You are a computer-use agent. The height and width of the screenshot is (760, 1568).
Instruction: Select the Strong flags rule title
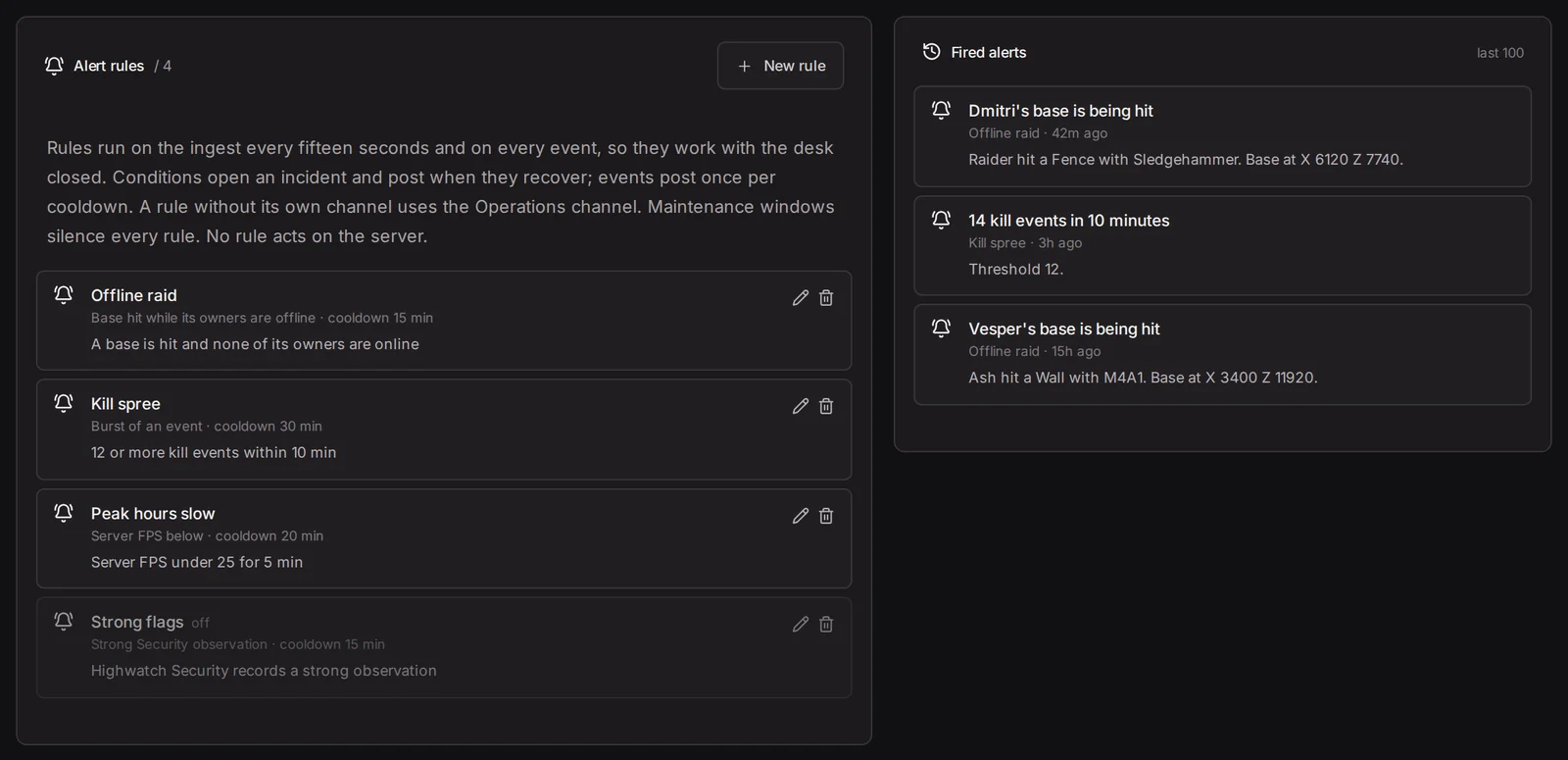pyautogui.click(x=137, y=622)
